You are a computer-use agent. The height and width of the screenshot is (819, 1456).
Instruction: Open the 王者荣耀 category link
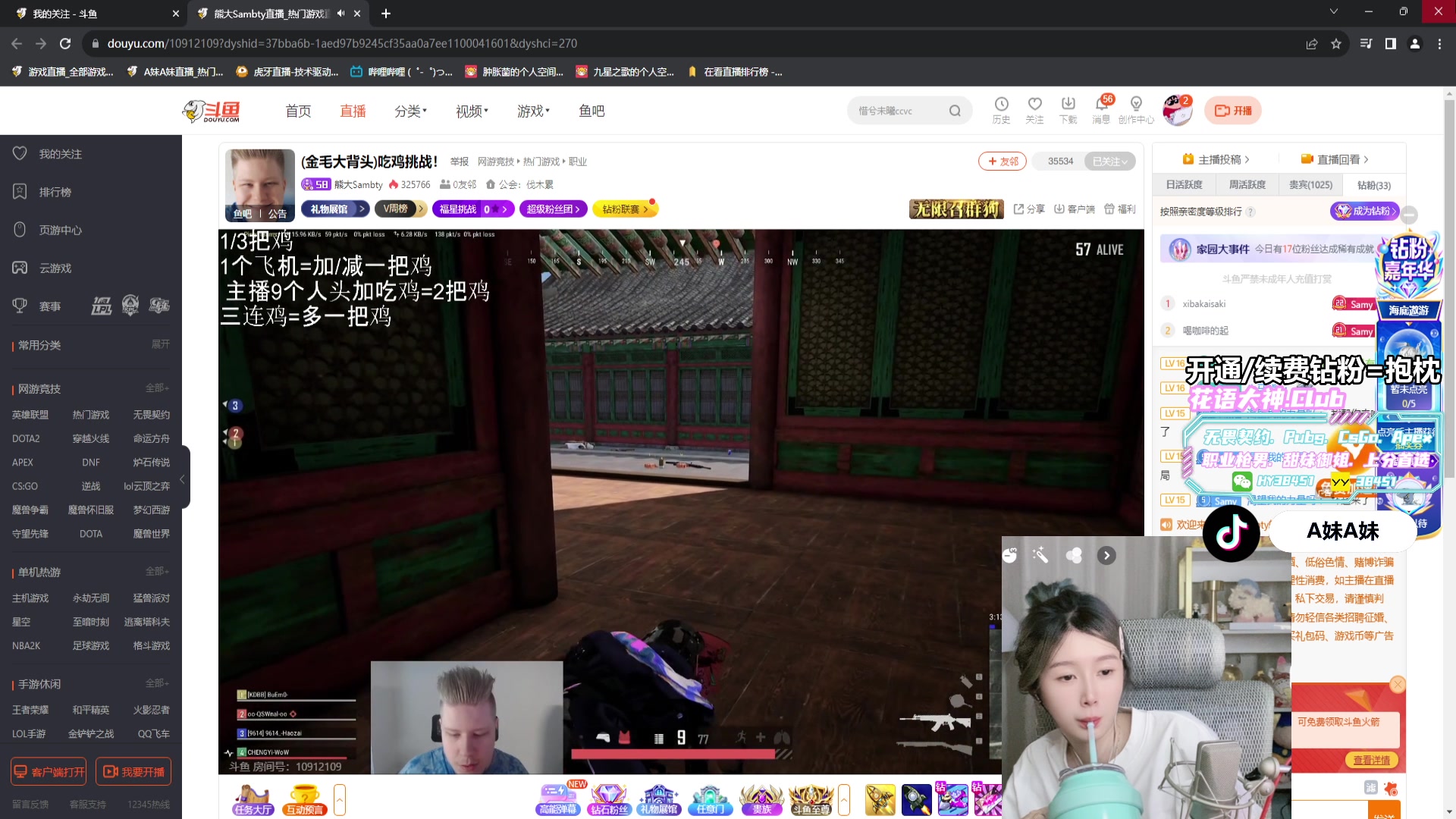click(30, 710)
